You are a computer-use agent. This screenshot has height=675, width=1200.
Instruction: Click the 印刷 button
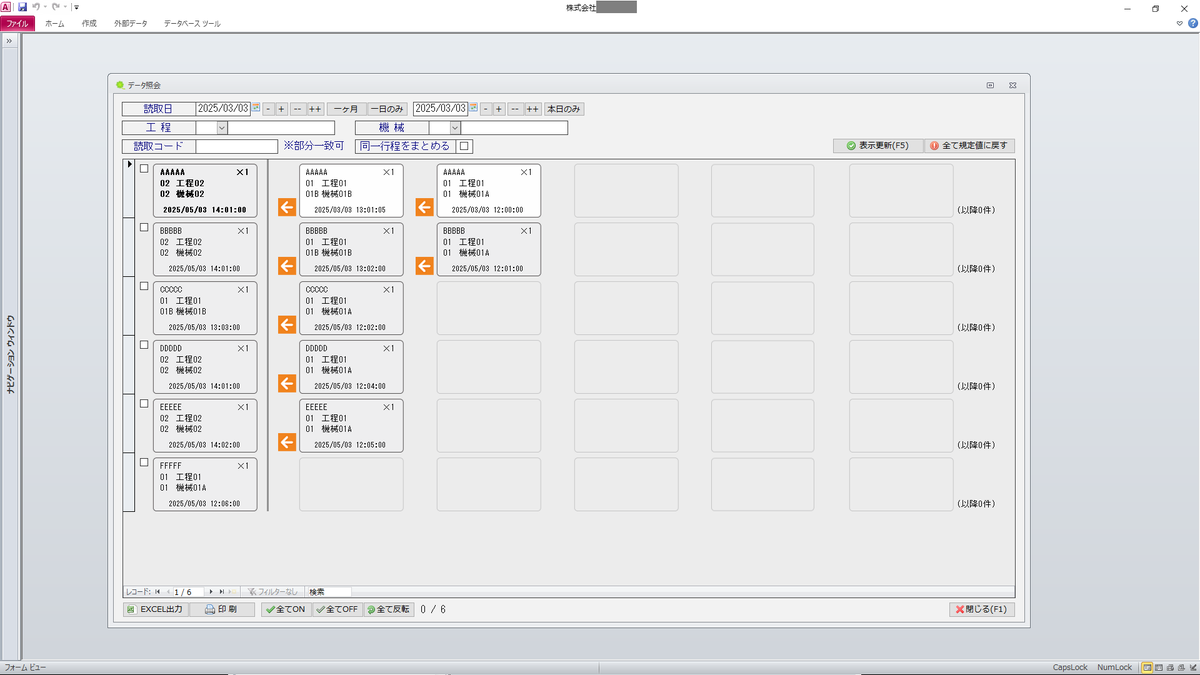point(222,609)
